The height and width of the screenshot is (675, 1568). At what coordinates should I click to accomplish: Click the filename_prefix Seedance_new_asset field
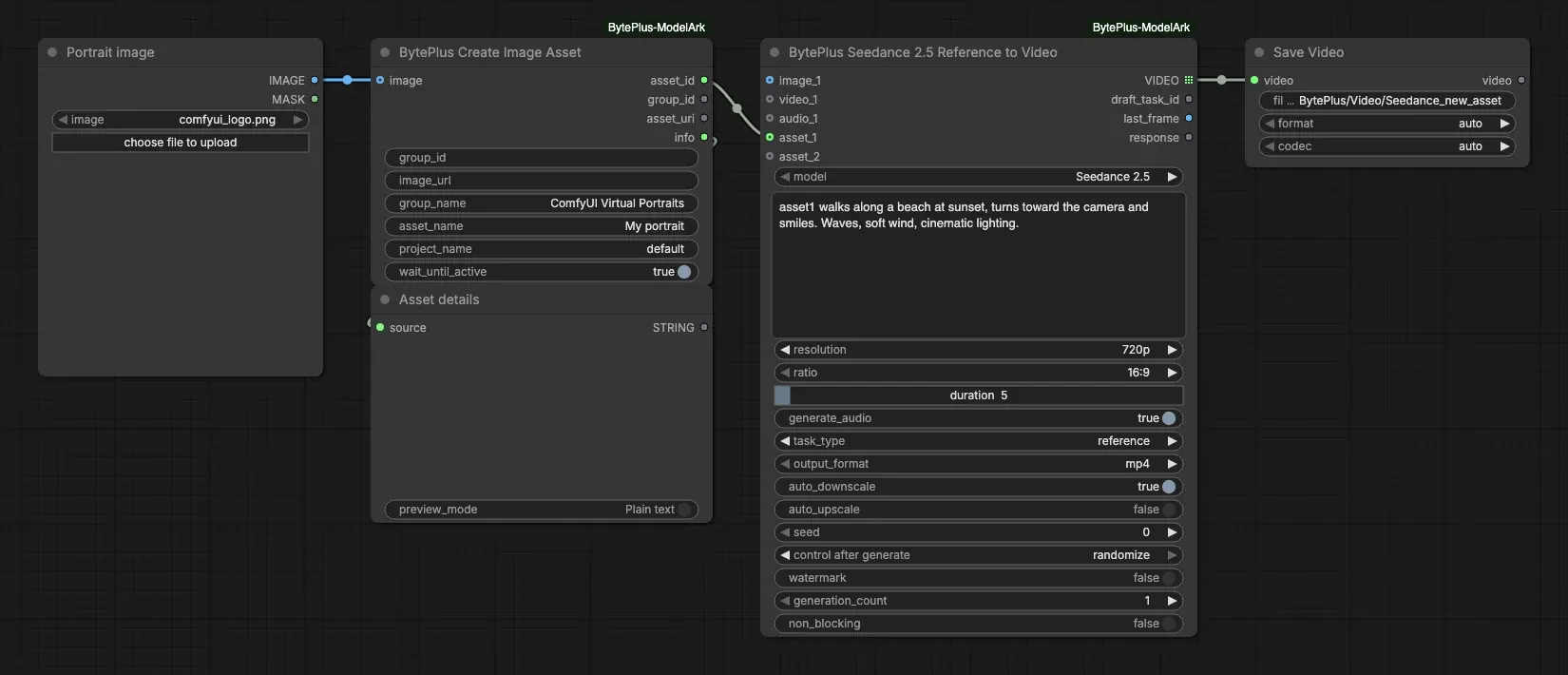click(1387, 101)
